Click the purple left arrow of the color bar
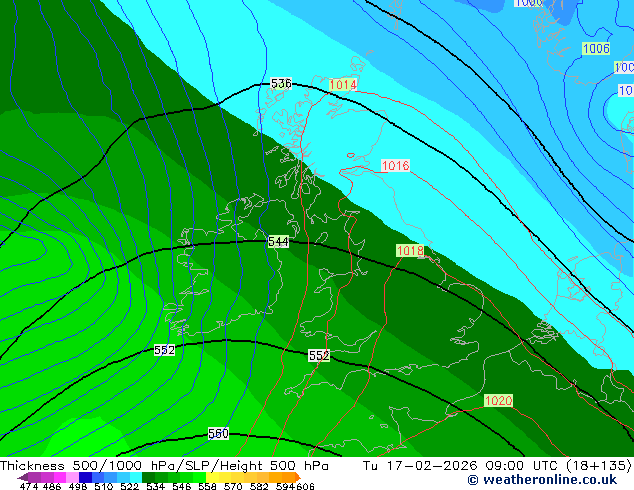This screenshot has height=490, width=634. [23, 477]
